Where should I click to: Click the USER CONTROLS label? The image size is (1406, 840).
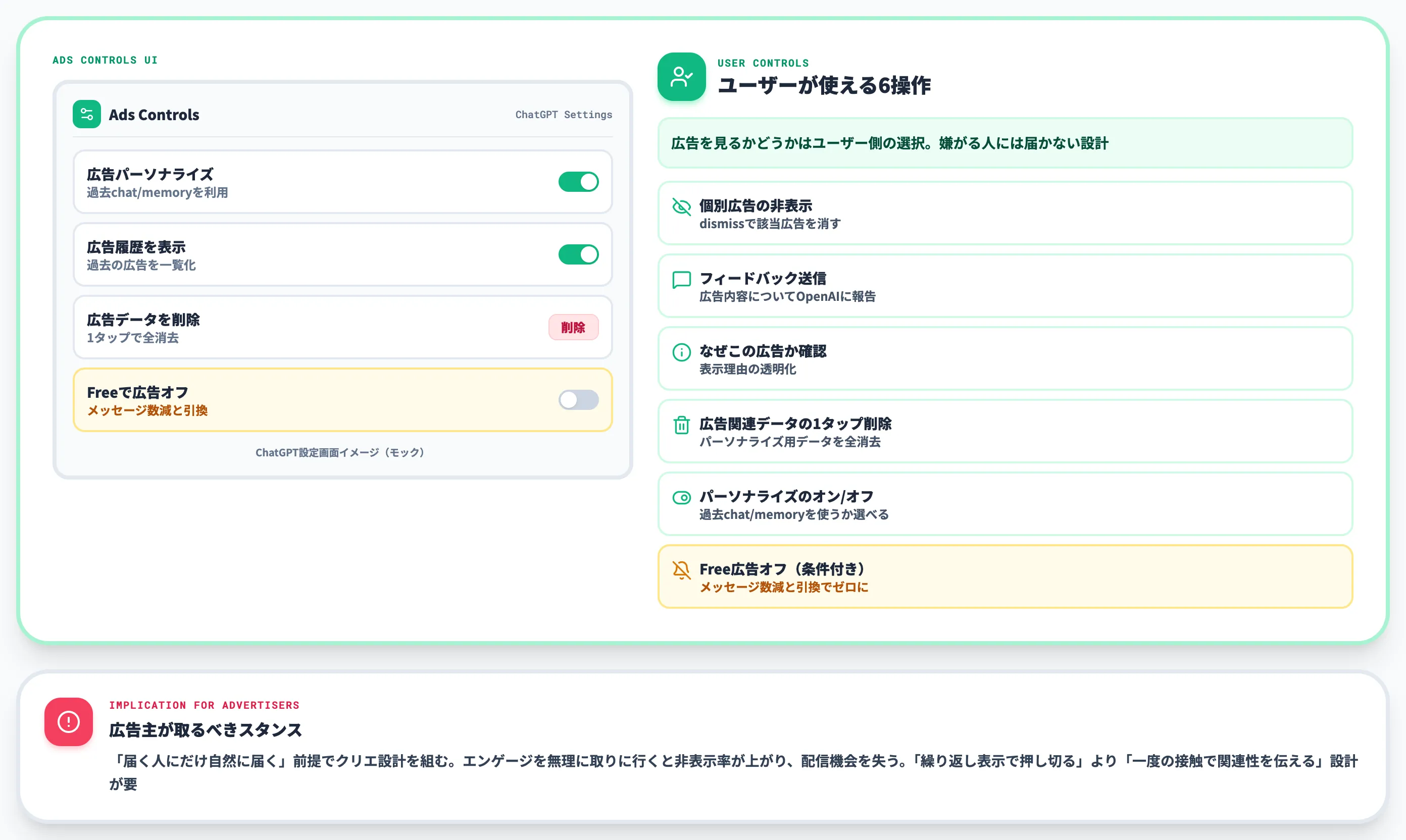pos(763,63)
